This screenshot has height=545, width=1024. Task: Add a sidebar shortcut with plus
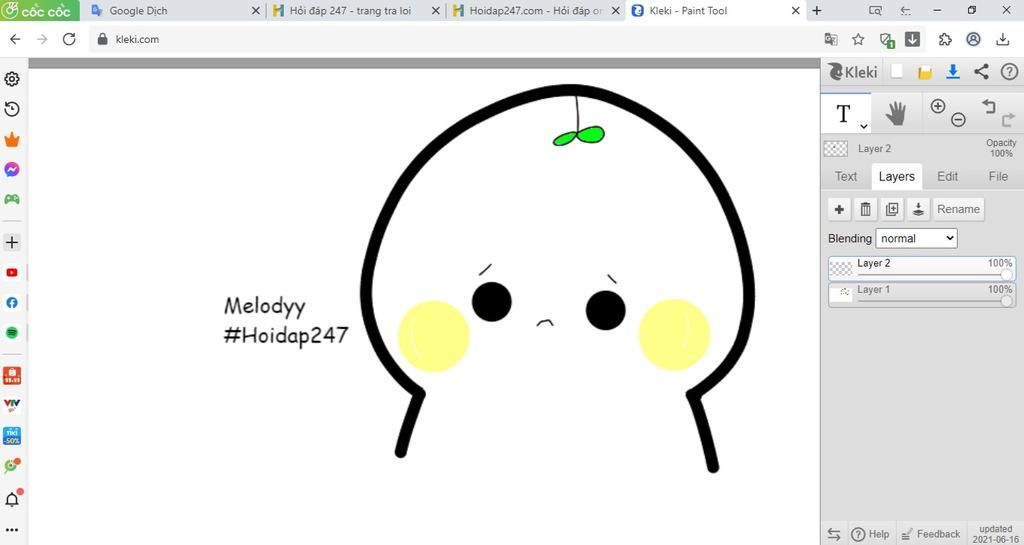[12, 242]
